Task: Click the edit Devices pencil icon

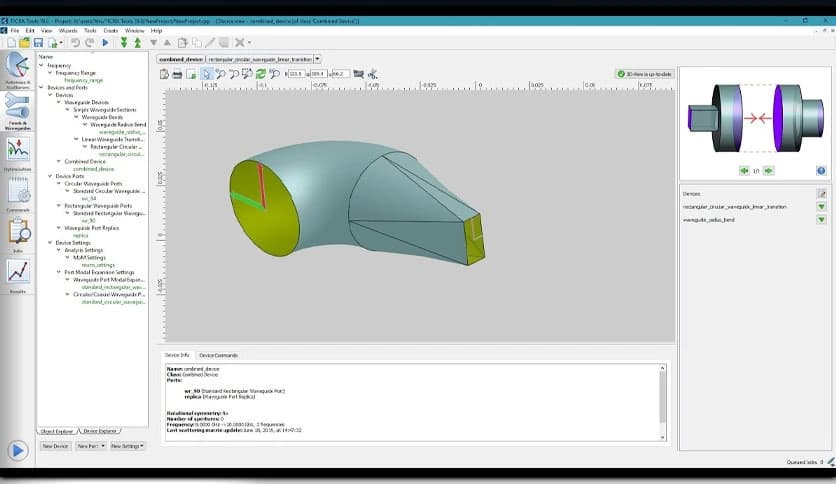Action: point(821,193)
